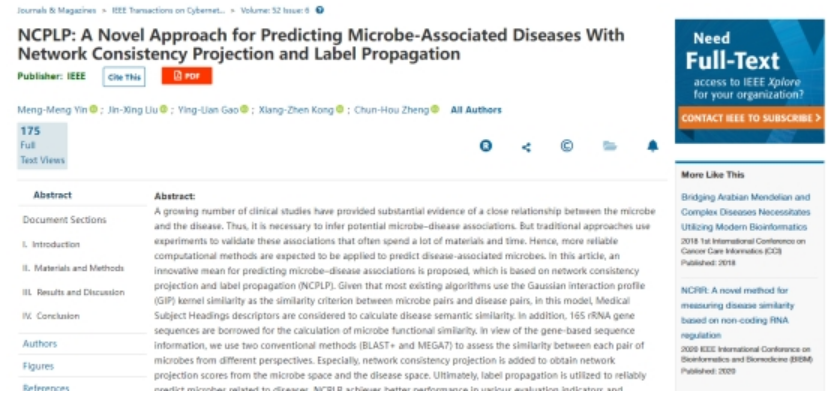Open the Figures section in sidebar
Viewport: 827px width, 404px height.
coord(38,366)
